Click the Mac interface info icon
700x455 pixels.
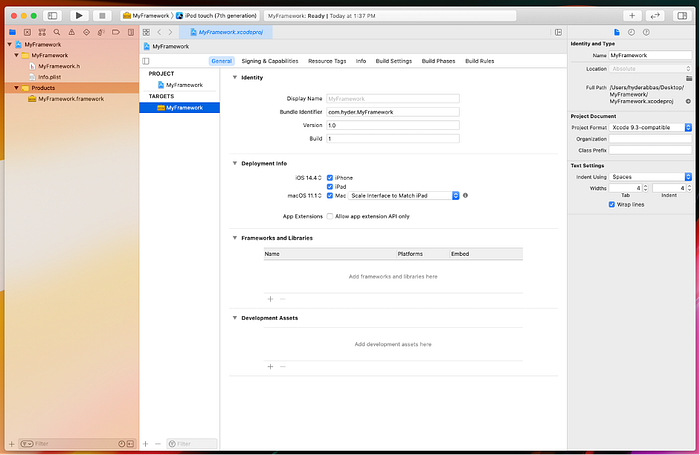tap(465, 195)
